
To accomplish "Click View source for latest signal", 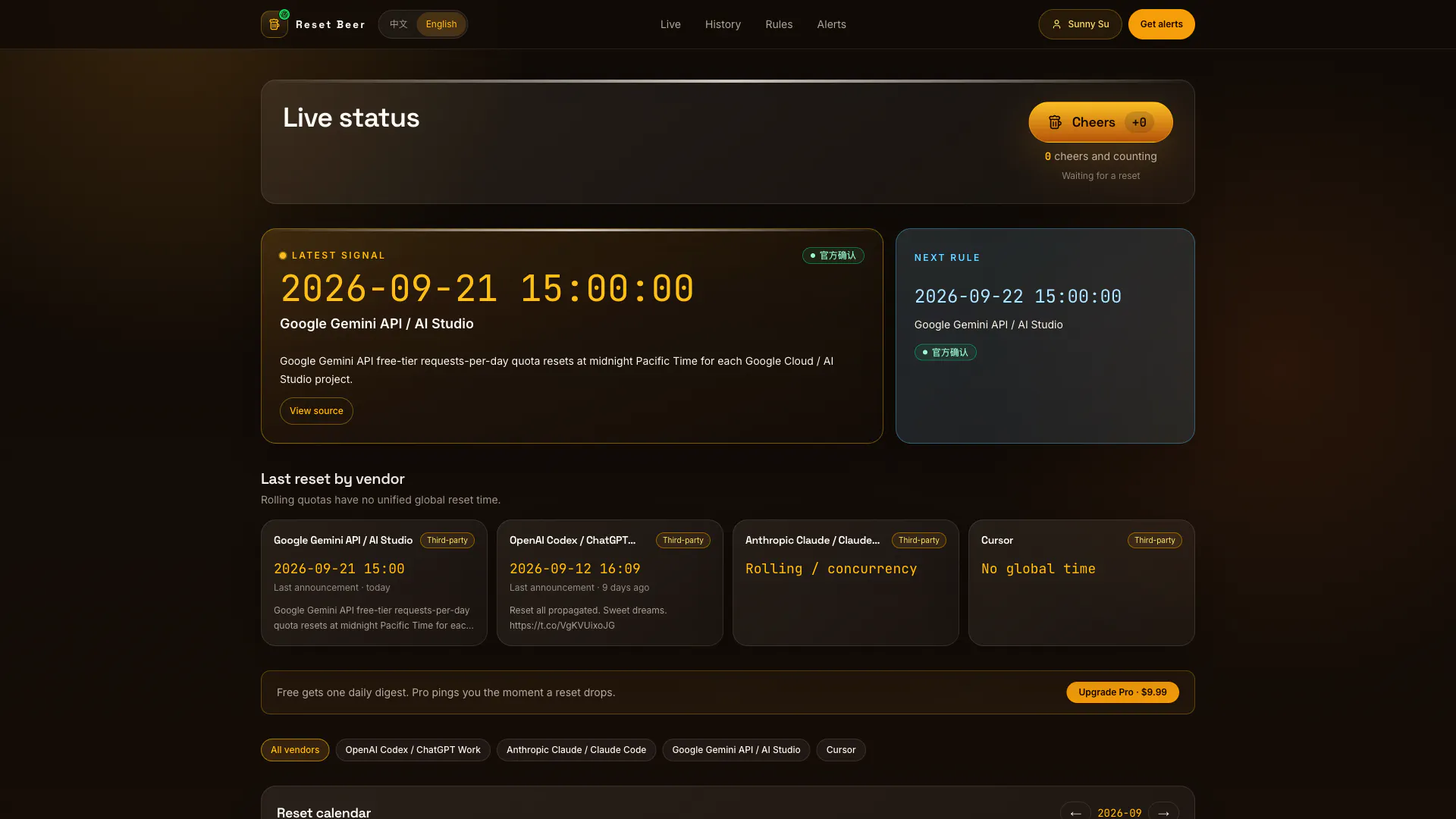I will coord(316,411).
